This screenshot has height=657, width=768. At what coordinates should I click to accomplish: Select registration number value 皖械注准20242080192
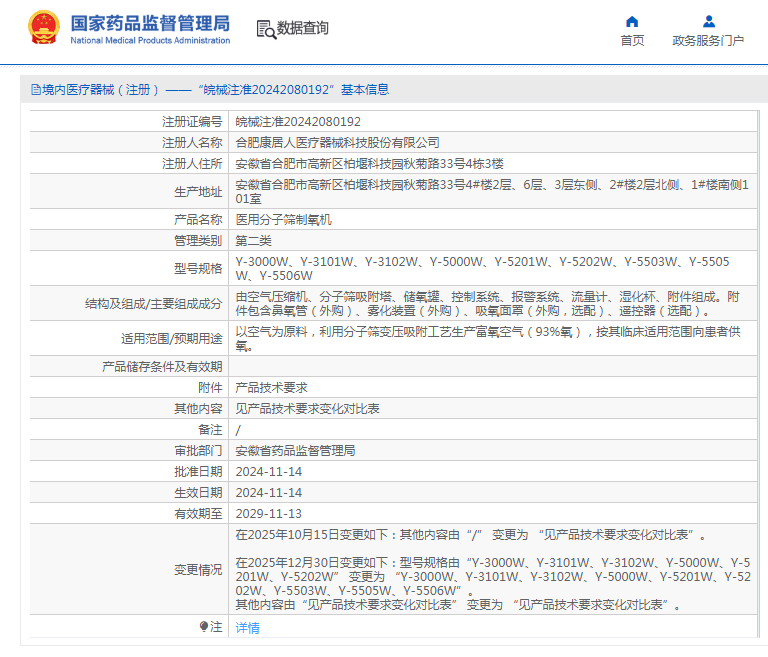[298, 122]
